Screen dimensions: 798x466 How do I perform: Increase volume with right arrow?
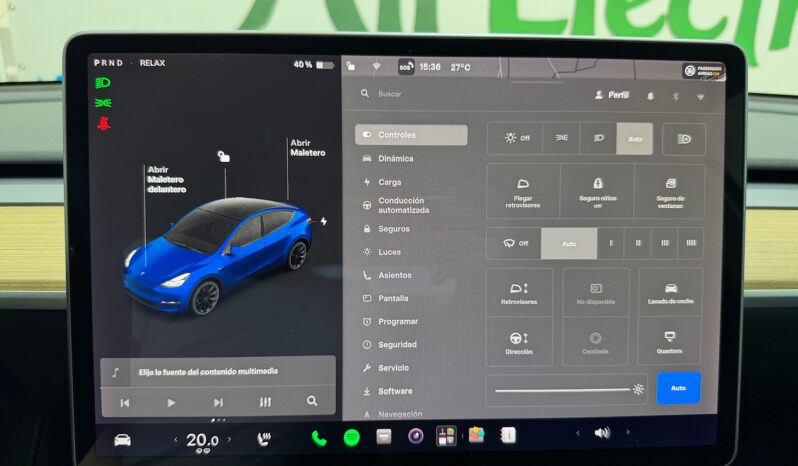point(628,432)
